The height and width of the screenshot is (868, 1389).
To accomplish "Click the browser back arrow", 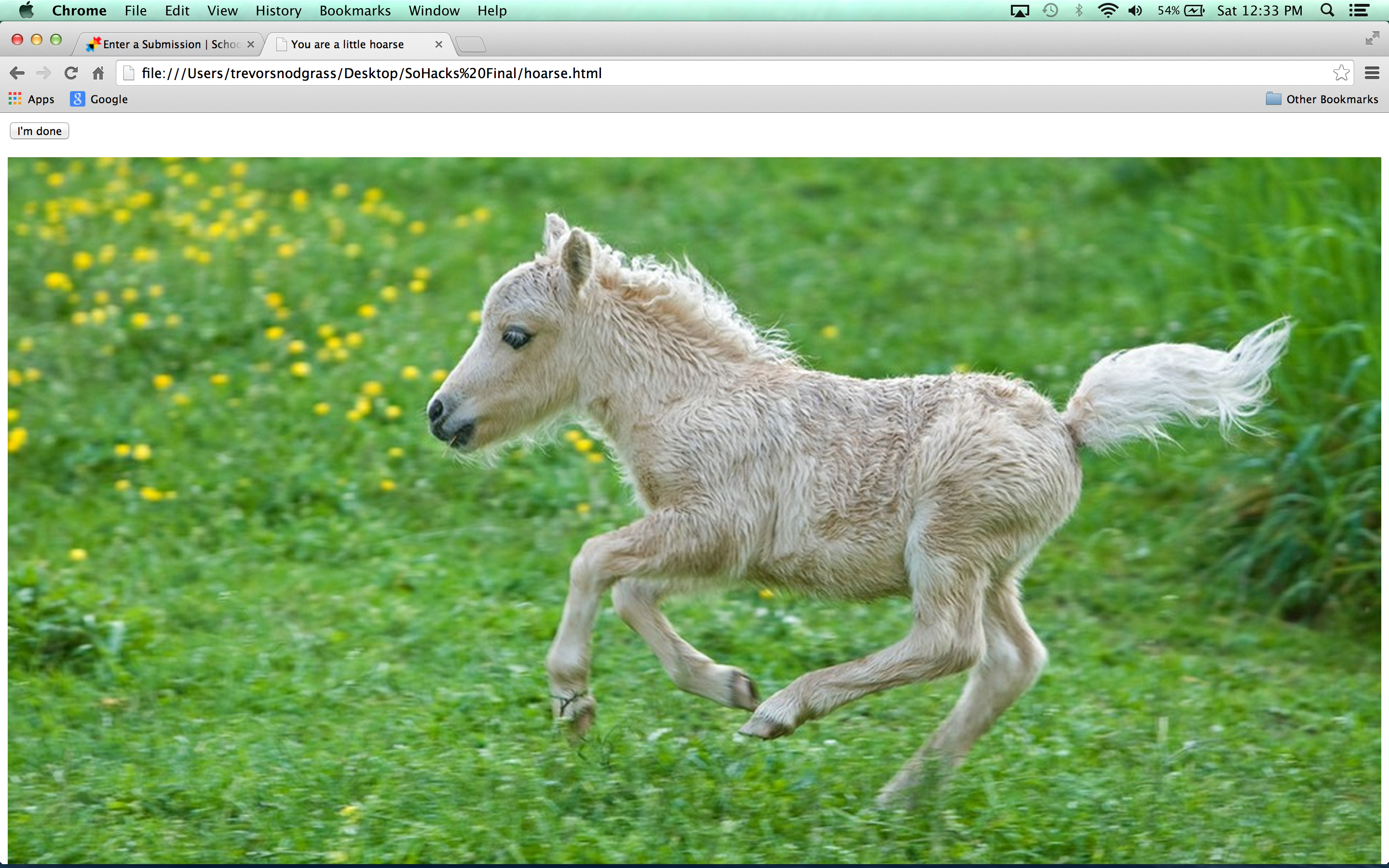I will tap(17, 73).
